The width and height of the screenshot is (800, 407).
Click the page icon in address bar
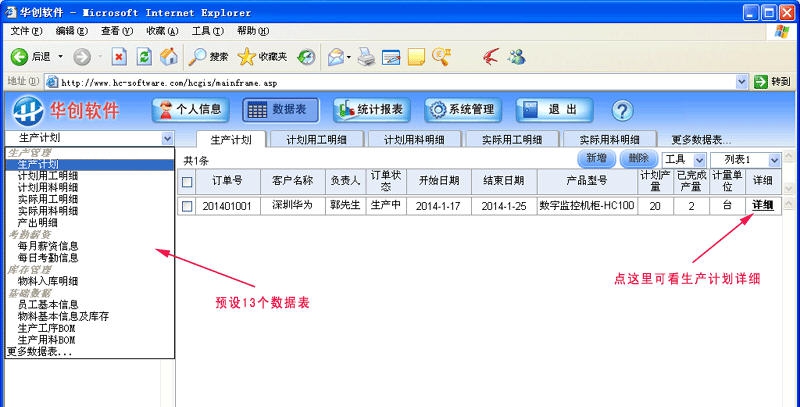(52, 82)
